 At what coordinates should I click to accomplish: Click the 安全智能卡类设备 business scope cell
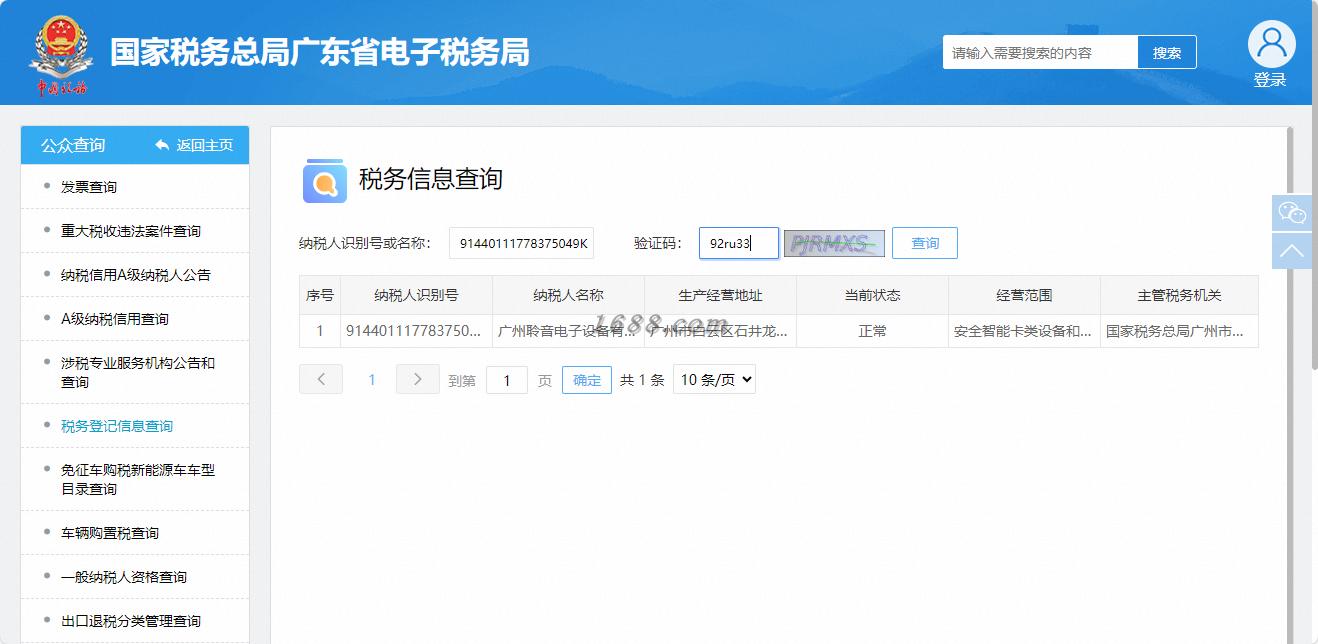point(1024,331)
